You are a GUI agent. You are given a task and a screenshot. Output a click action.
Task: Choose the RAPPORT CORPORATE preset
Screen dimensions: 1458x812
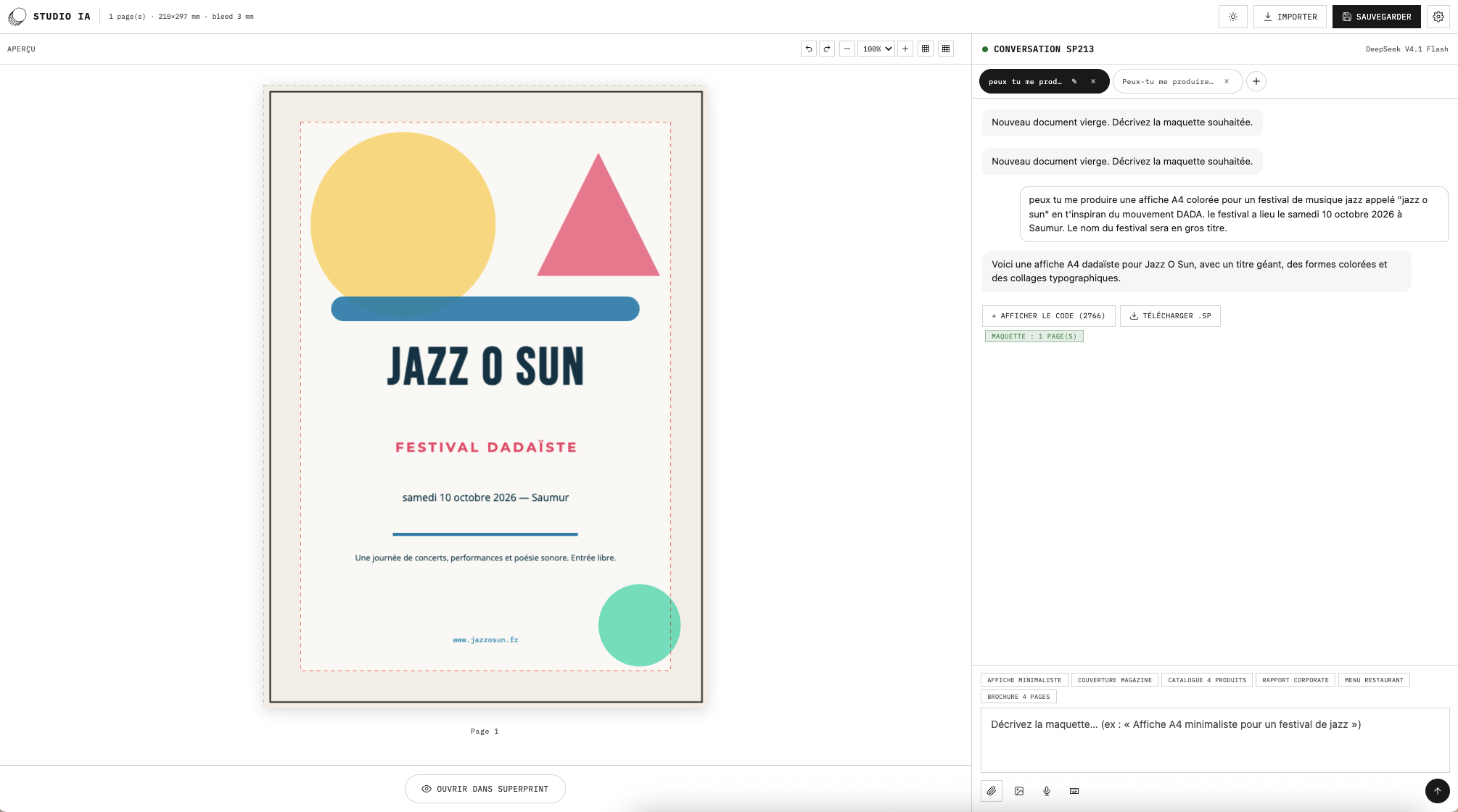tap(1296, 680)
